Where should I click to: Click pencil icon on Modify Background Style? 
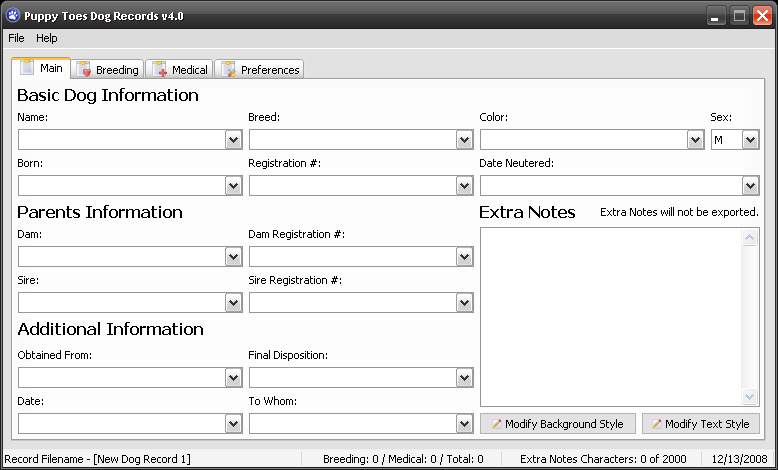coord(497,424)
